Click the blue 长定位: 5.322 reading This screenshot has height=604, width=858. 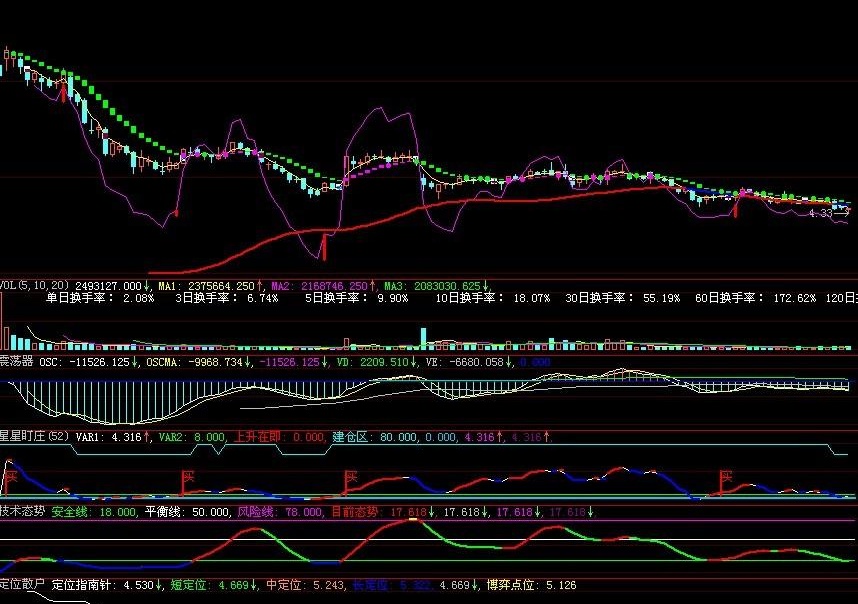pos(393,585)
